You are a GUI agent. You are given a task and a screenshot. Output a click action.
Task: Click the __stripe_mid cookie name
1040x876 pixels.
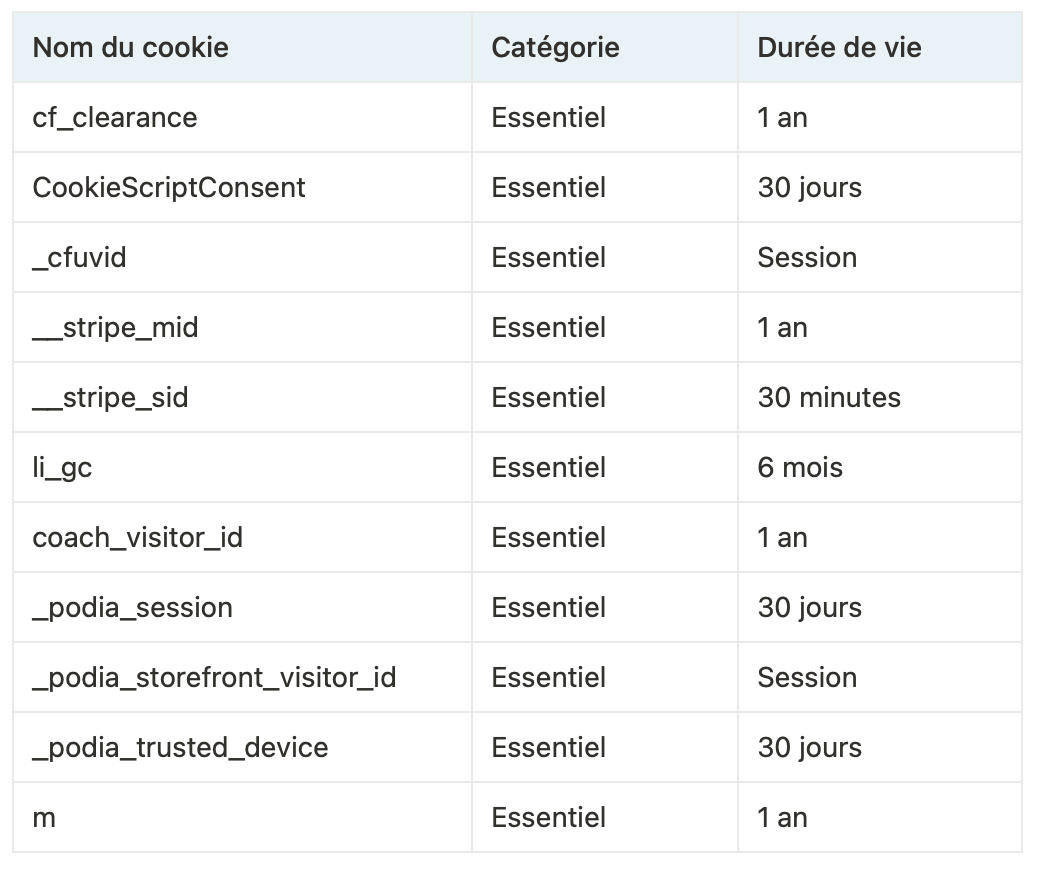115,327
